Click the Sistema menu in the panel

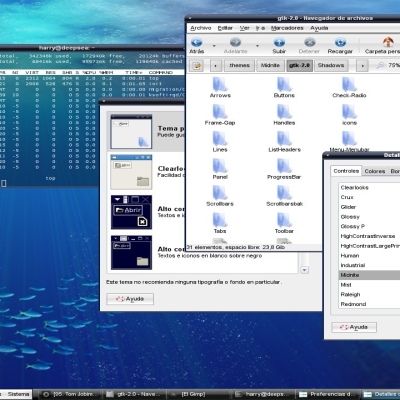pos(18,394)
